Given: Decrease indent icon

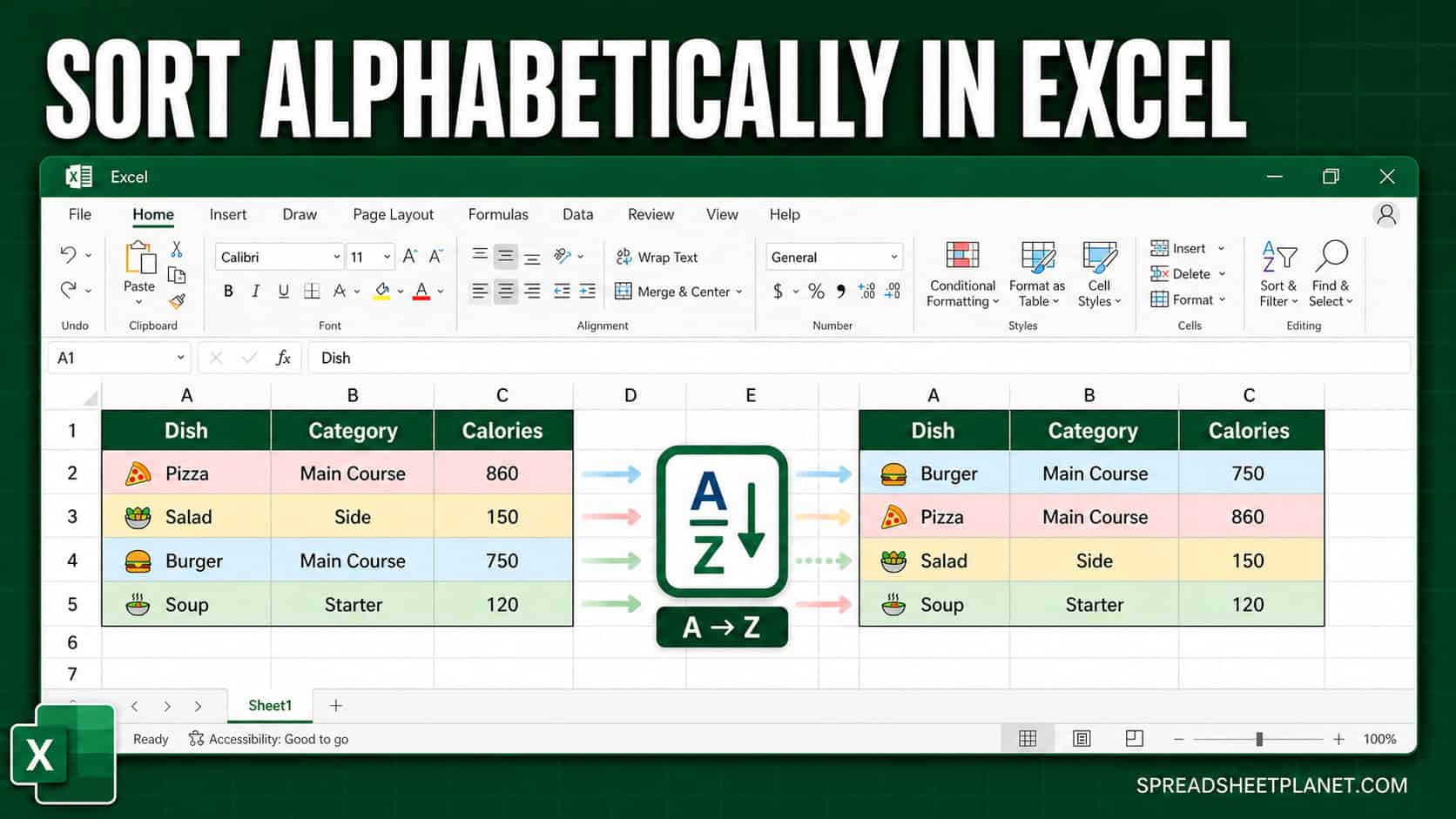Looking at the screenshot, I should (562, 292).
